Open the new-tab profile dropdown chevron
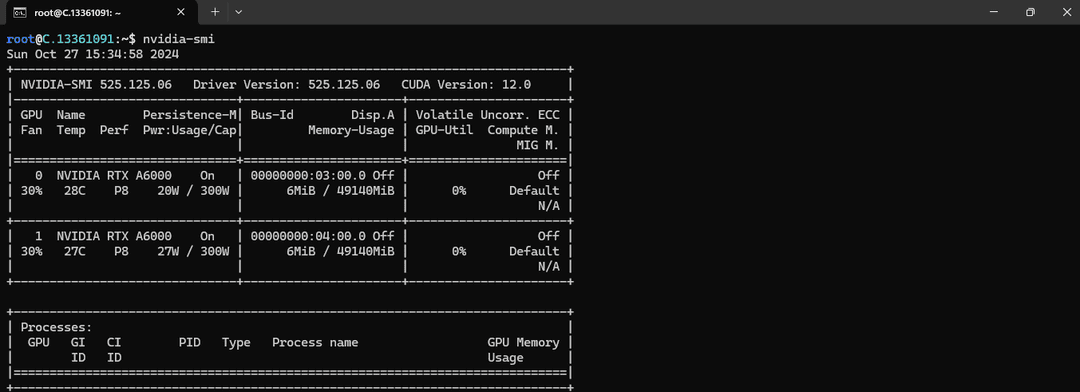 point(238,12)
